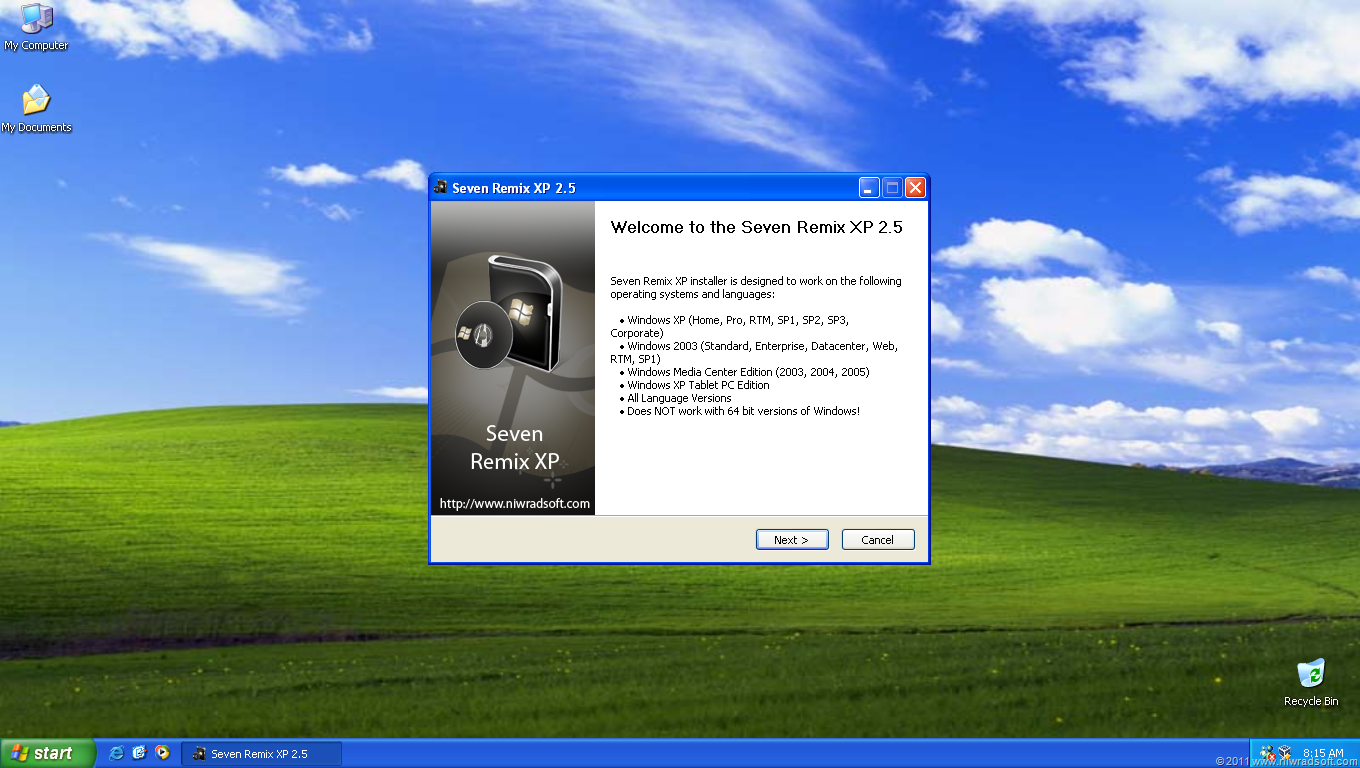Click Next to continue installer

pyautogui.click(x=792, y=540)
